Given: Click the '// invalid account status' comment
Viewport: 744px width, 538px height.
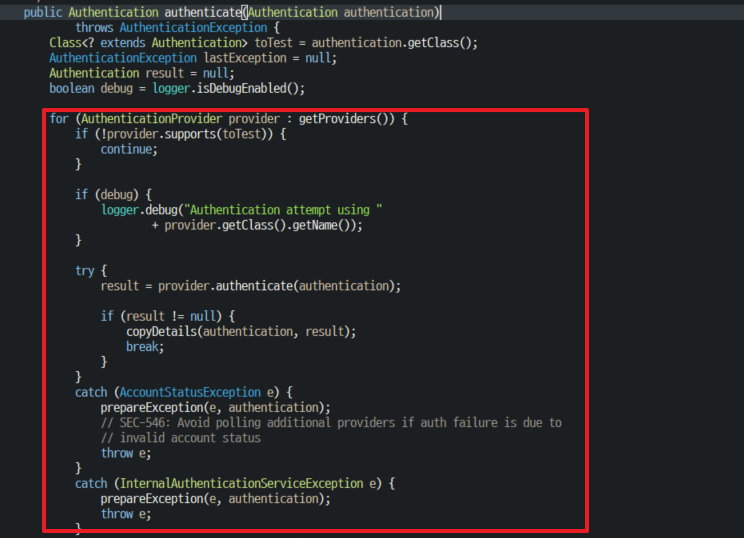Looking at the screenshot, I should click(180, 437).
